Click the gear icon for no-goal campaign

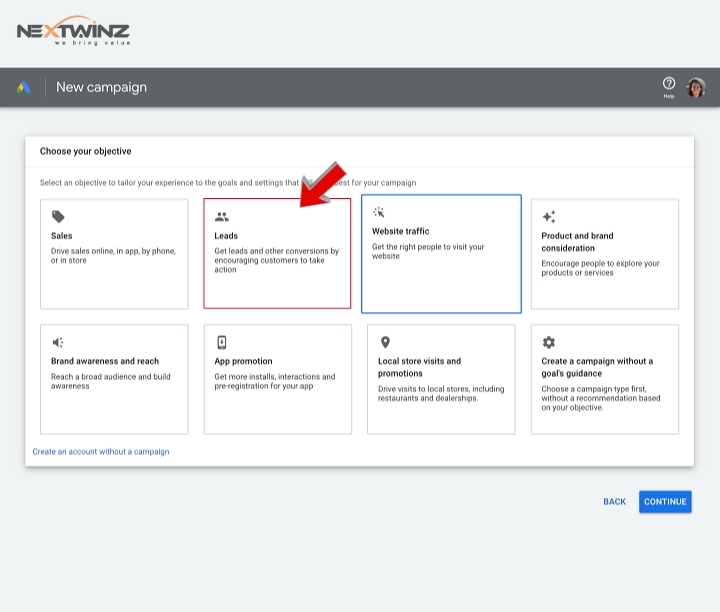pos(549,342)
